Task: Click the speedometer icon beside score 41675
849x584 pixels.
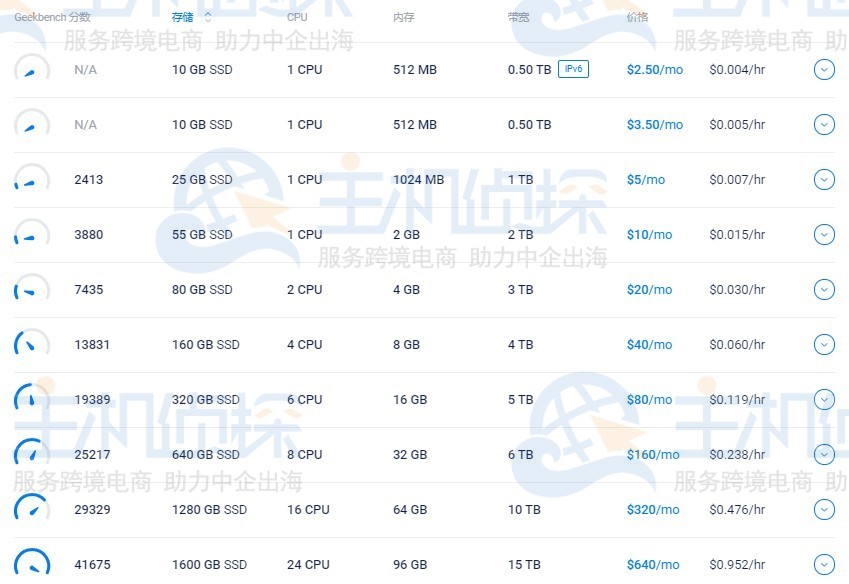Action: (x=32, y=565)
